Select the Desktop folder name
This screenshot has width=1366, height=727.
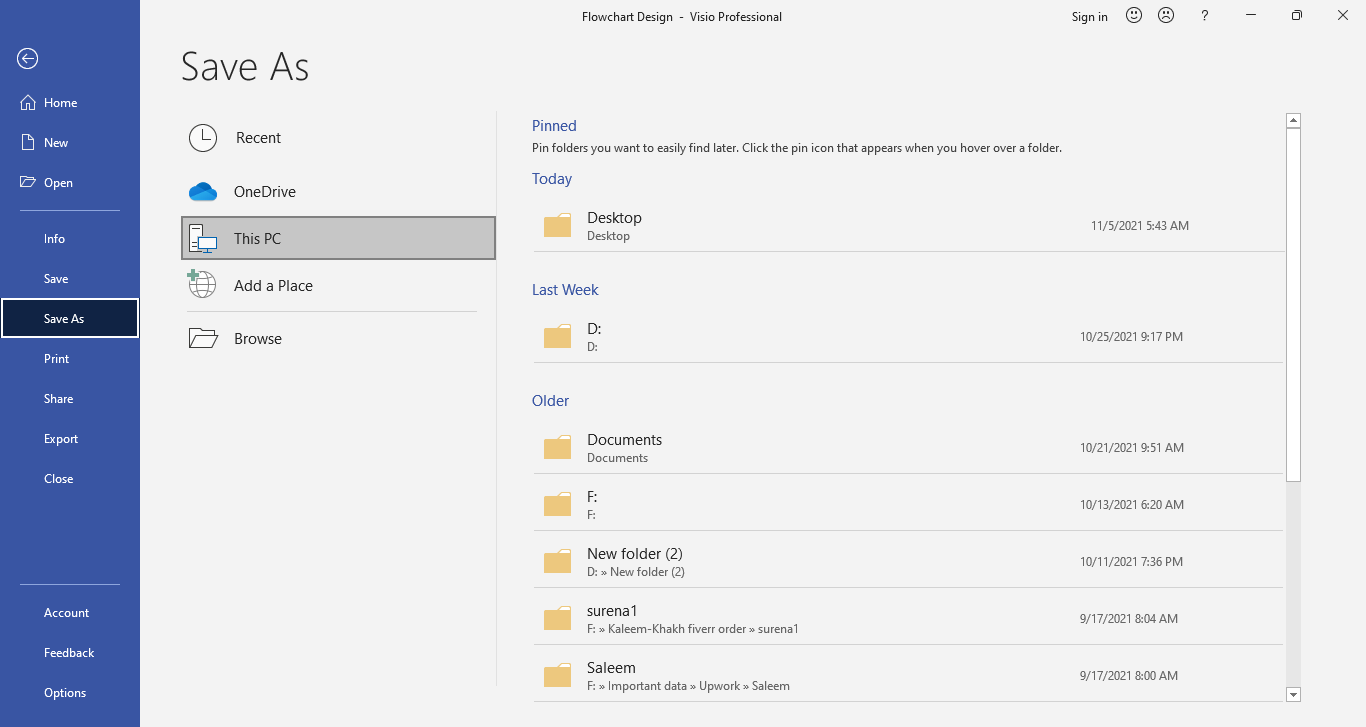pos(614,218)
